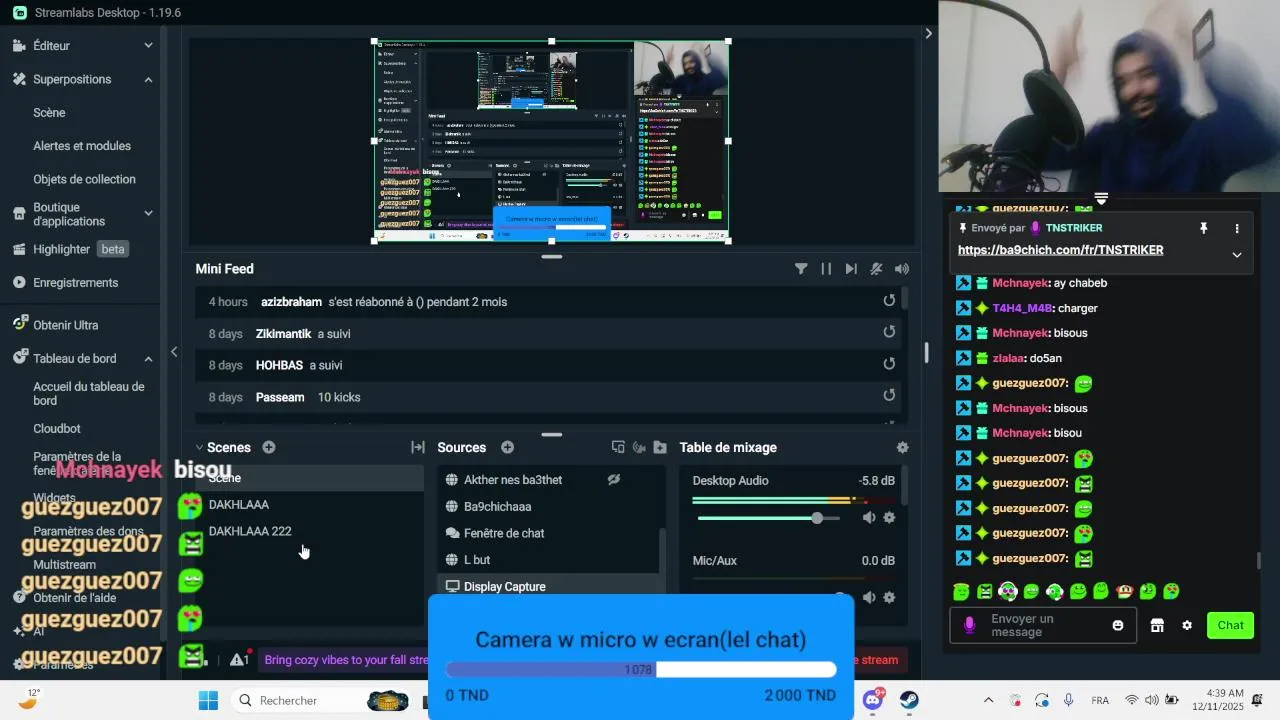Screen dimensions: 1280x720
Task: Replay the Passeam 10 kicks alert
Action: [x=889, y=396]
